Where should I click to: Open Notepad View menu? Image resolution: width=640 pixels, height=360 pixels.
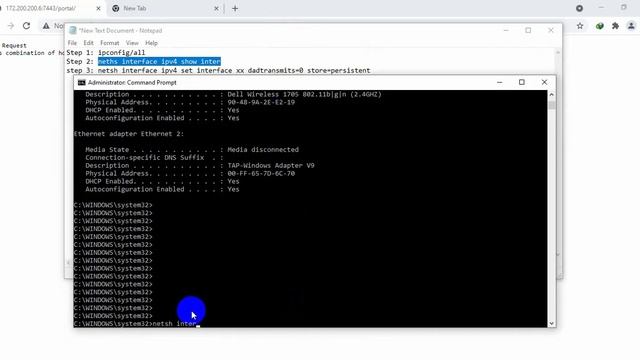coord(132,43)
